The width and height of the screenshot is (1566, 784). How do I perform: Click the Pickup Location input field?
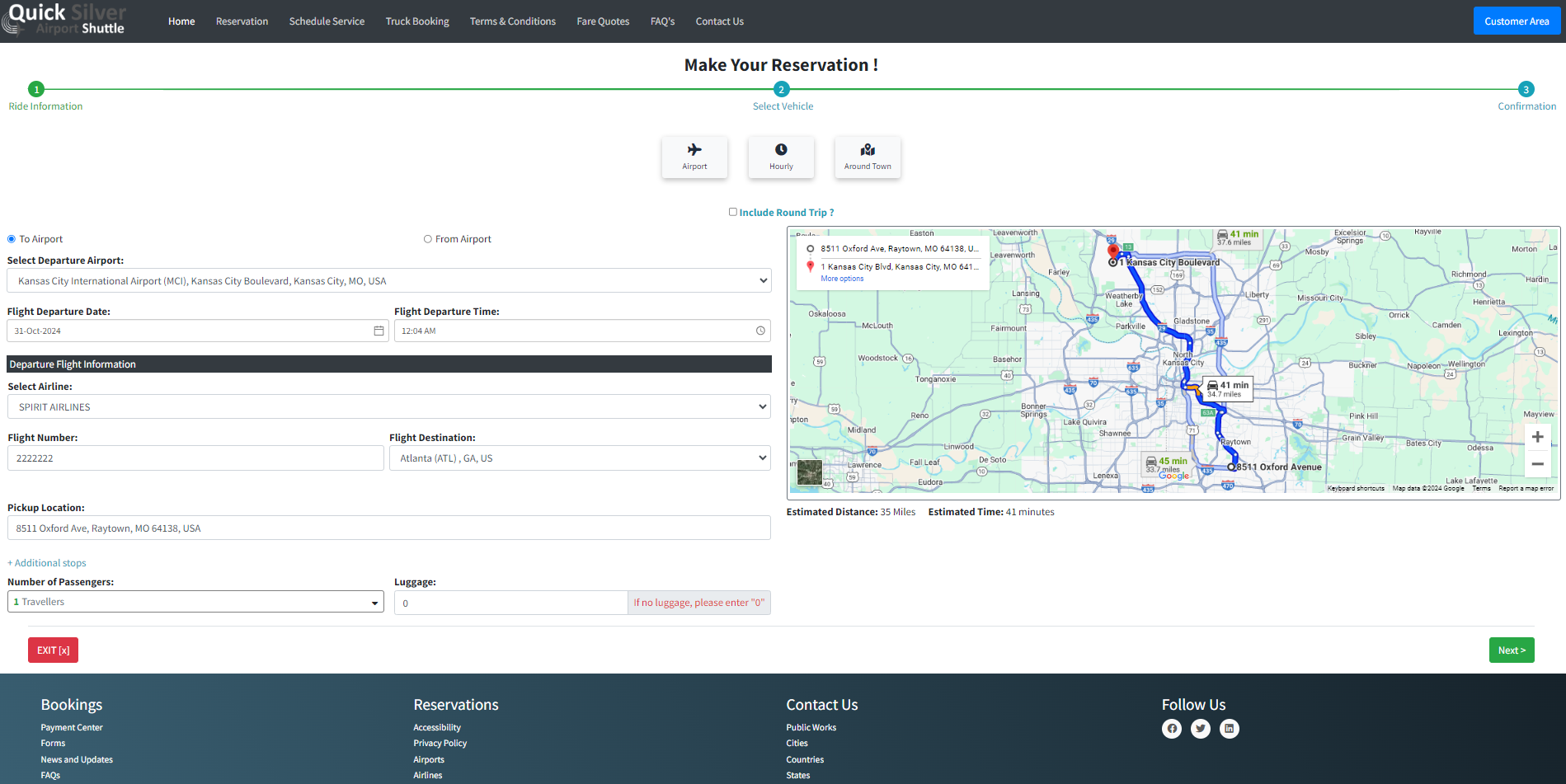[x=389, y=528]
